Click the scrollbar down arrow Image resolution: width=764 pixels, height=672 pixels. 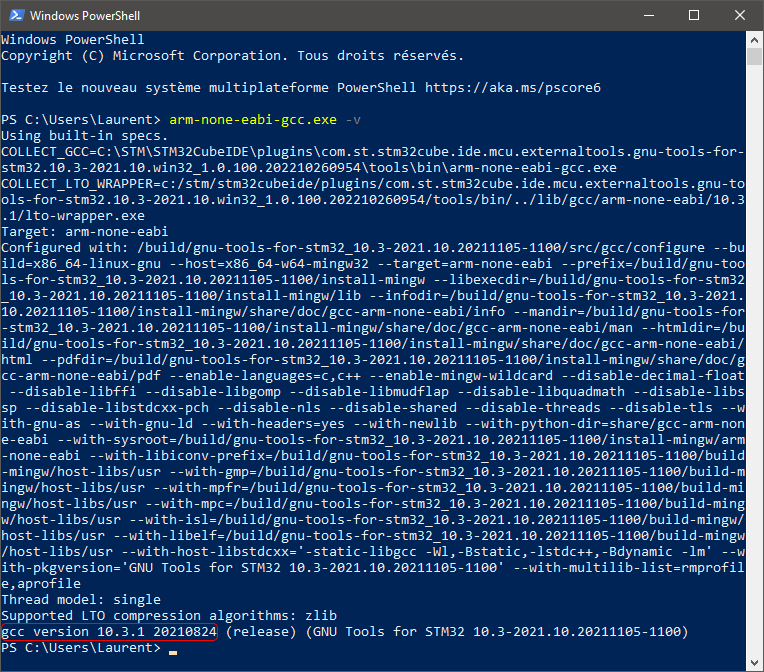(754, 663)
